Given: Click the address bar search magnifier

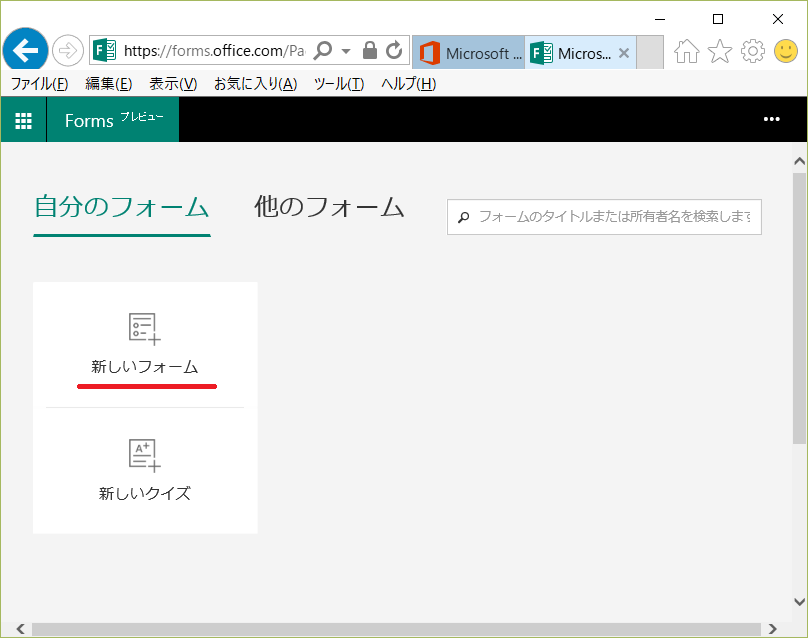Looking at the screenshot, I should tap(323, 51).
